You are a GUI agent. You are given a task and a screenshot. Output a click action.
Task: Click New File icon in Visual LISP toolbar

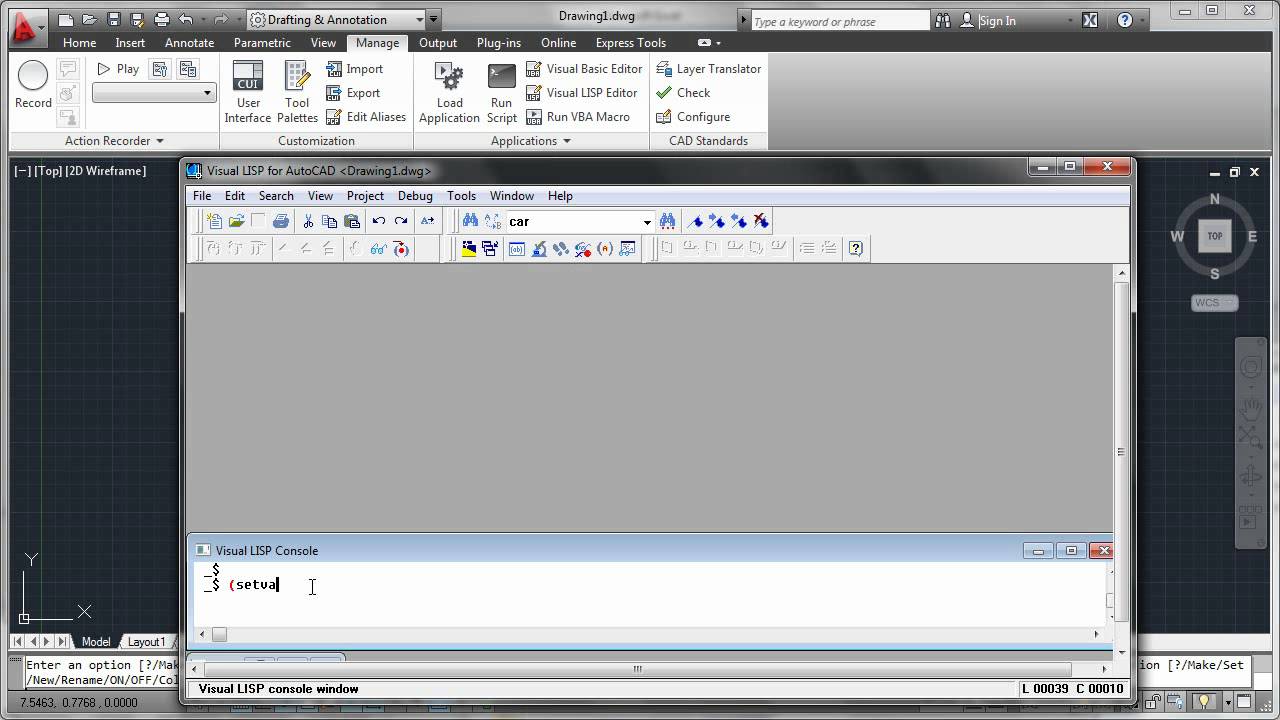coord(213,221)
